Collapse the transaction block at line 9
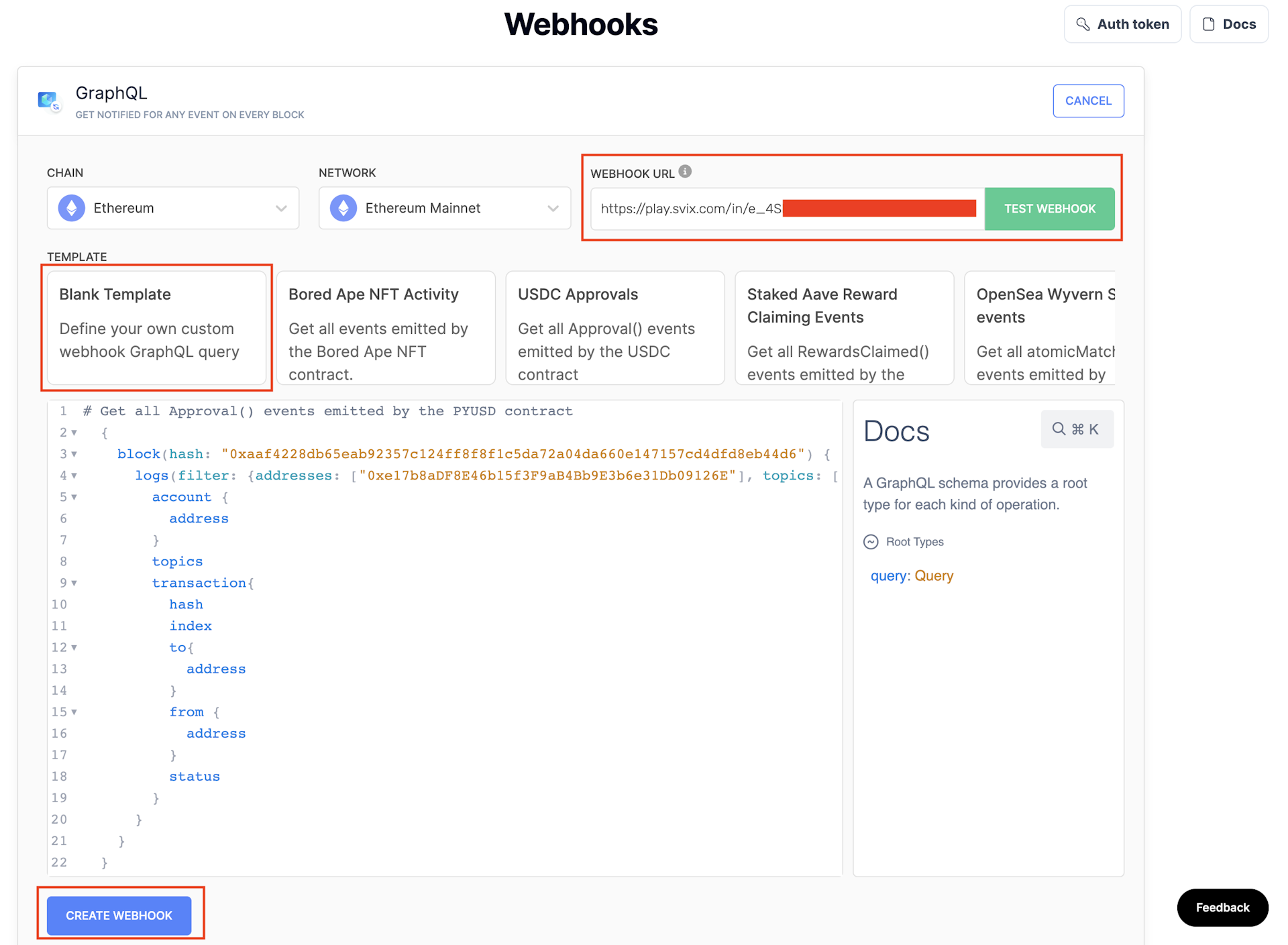 (x=74, y=583)
